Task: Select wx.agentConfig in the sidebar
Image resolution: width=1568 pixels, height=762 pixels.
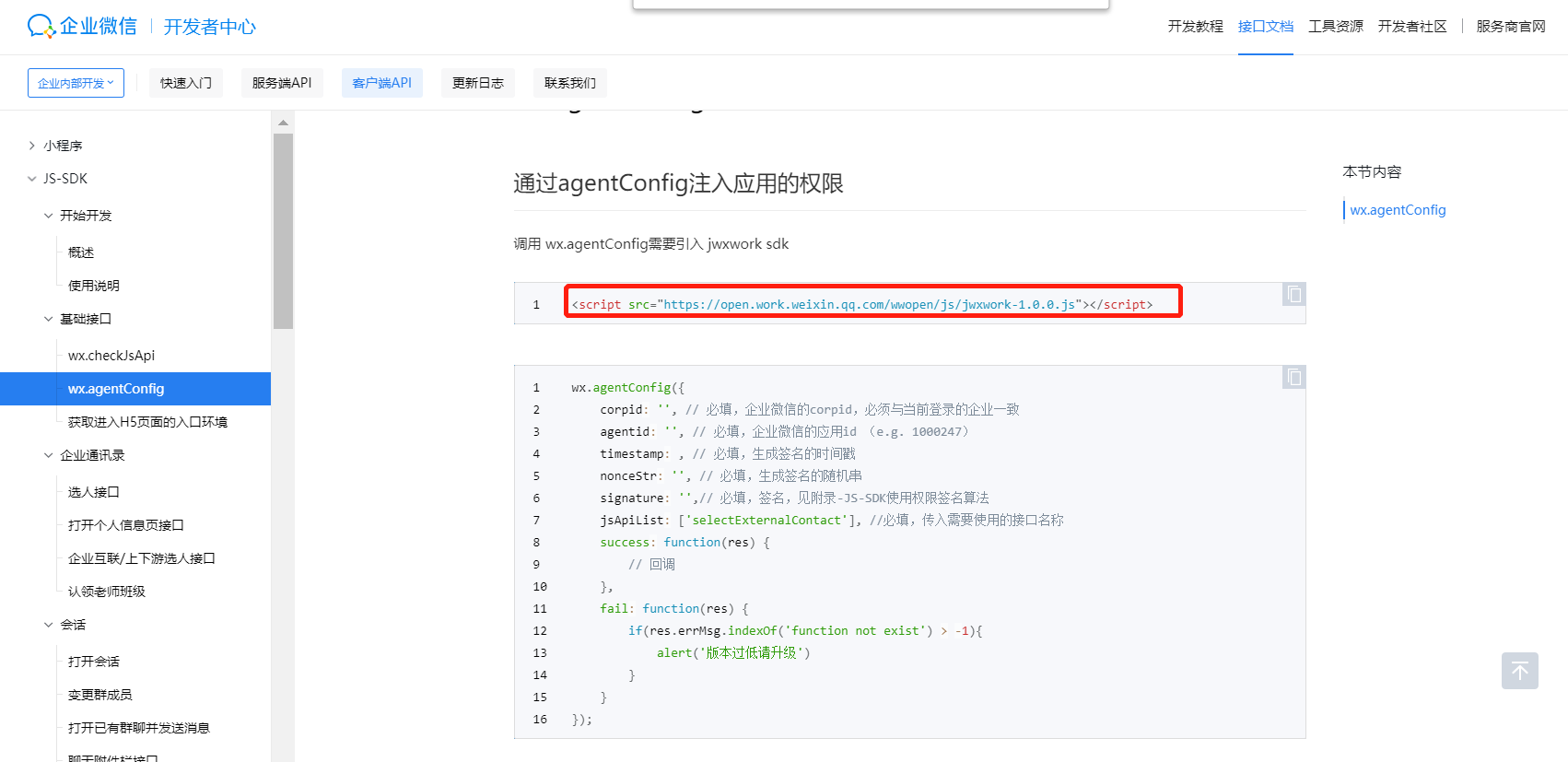Action: coord(135,389)
